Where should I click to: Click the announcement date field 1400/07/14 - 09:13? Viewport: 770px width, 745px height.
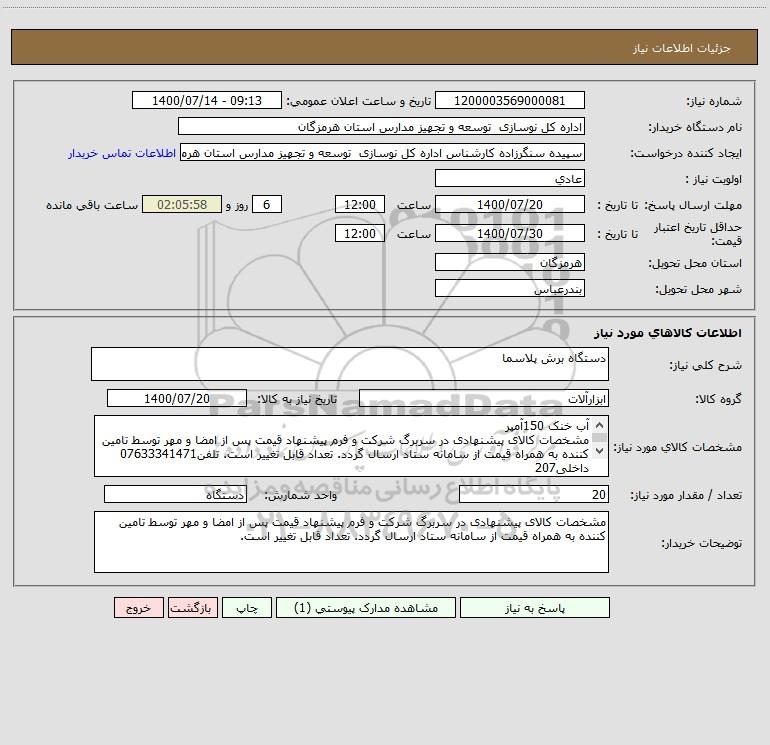click(207, 101)
